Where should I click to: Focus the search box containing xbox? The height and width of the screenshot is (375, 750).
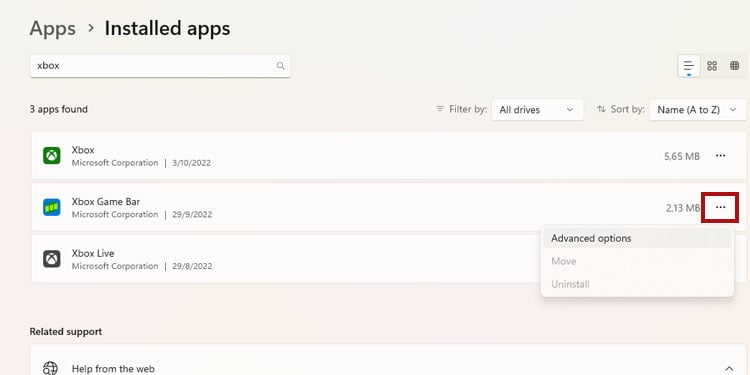pos(160,66)
